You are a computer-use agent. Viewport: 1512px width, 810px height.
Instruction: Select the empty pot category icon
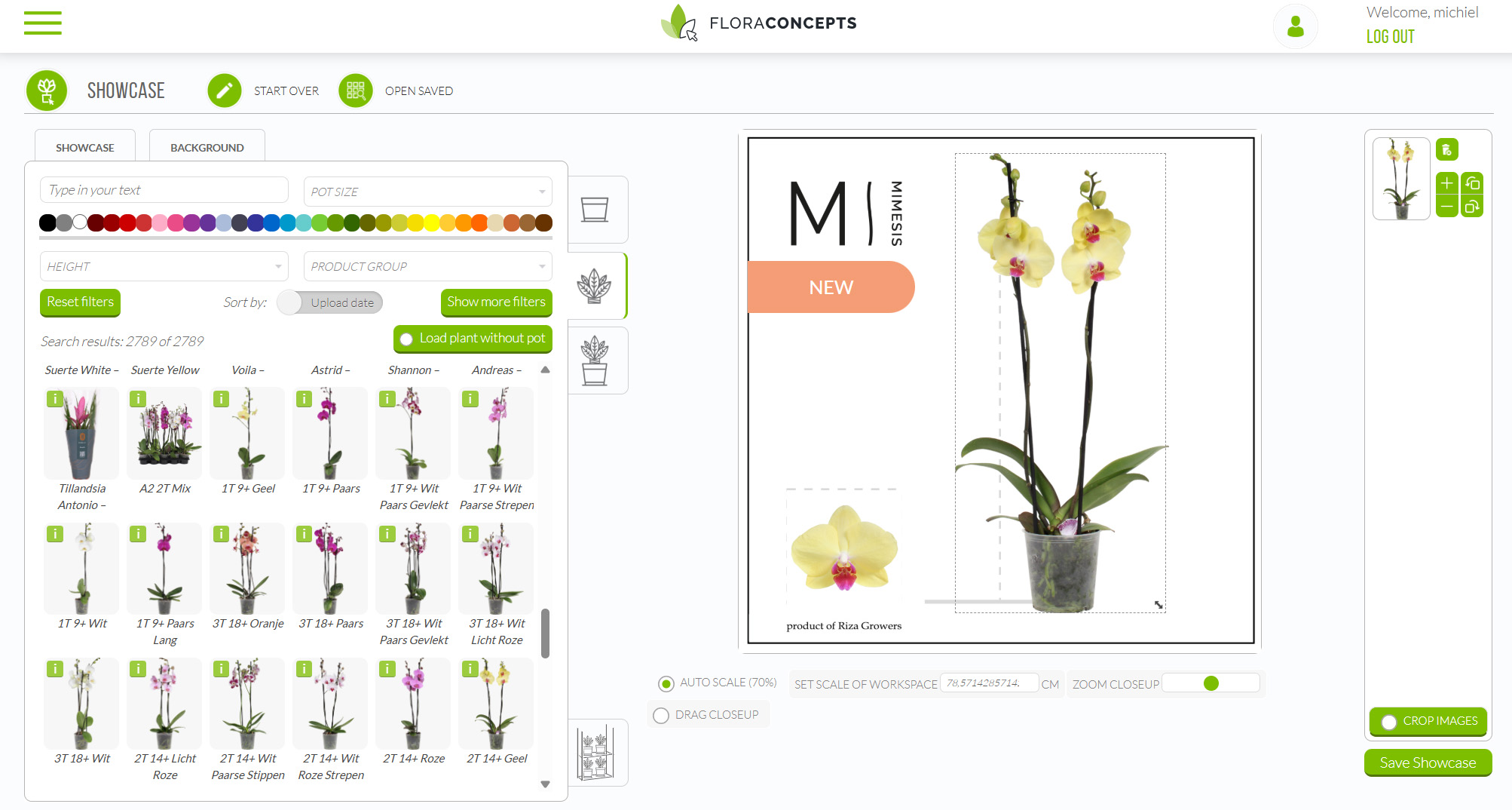[x=594, y=210]
